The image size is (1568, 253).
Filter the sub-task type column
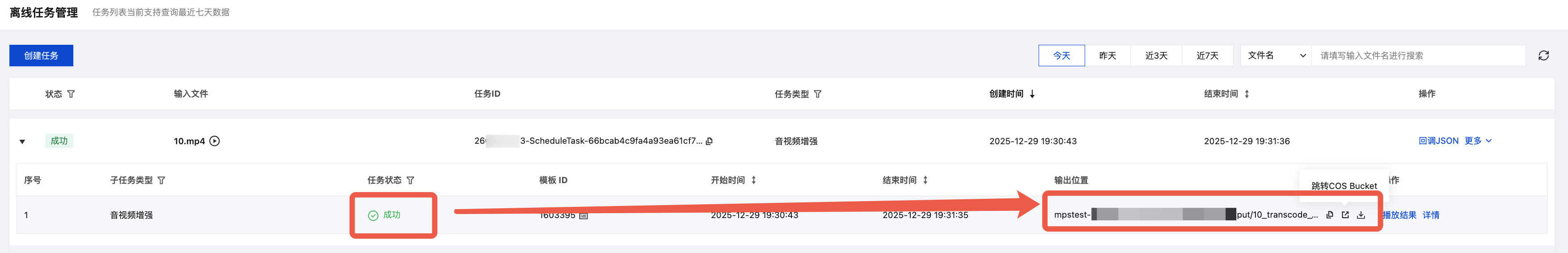point(161,180)
